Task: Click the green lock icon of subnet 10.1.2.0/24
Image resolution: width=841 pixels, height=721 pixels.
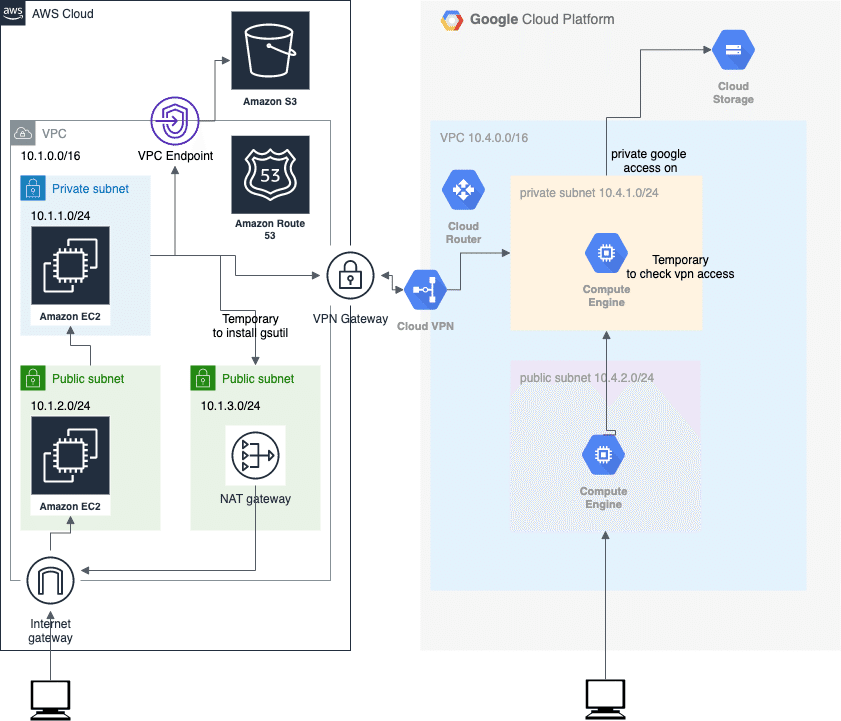Action: [x=33, y=378]
